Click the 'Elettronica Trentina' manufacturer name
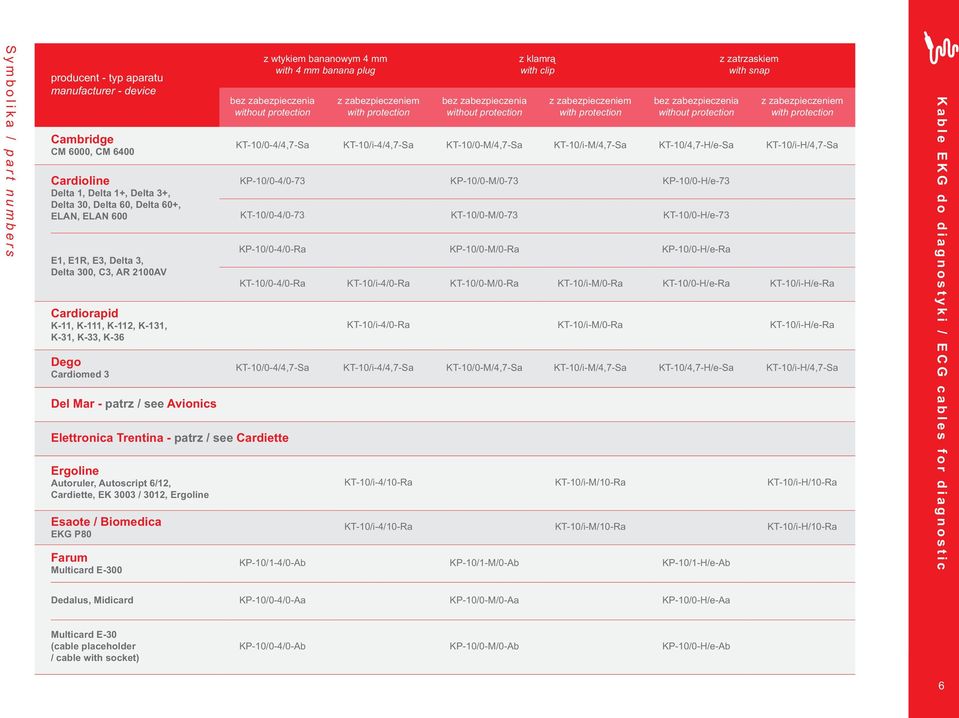The width and height of the screenshot is (959, 718). pyautogui.click(x=107, y=438)
